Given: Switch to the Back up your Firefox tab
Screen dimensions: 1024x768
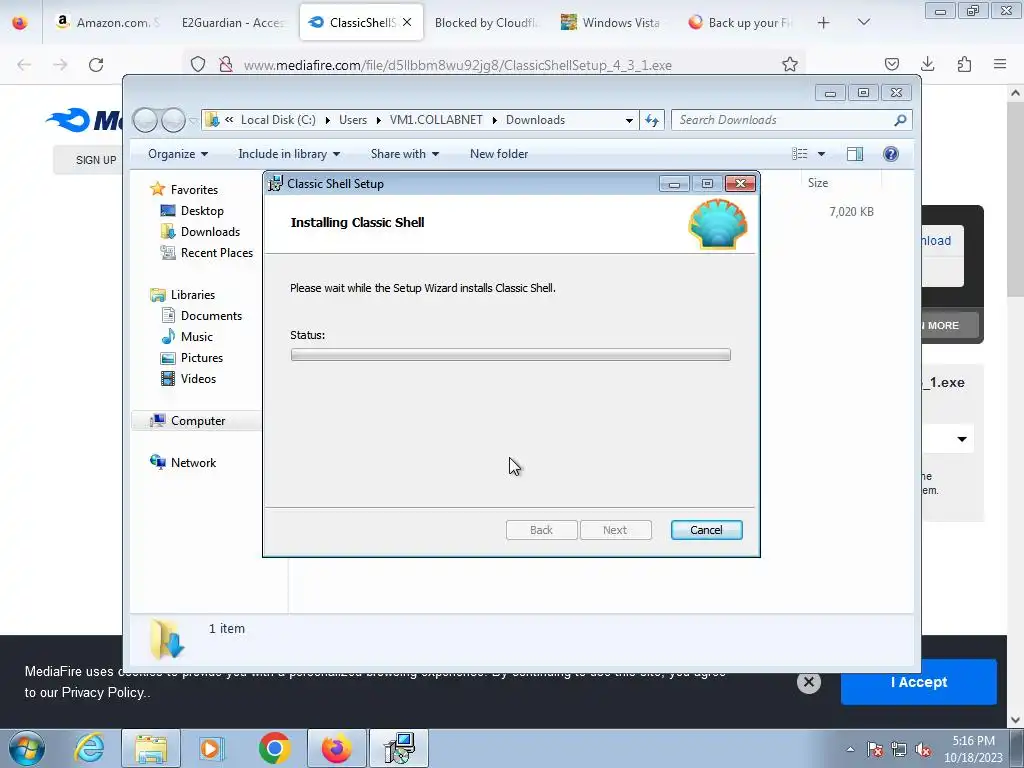Looking at the screenshot, I should coord(740,23).
